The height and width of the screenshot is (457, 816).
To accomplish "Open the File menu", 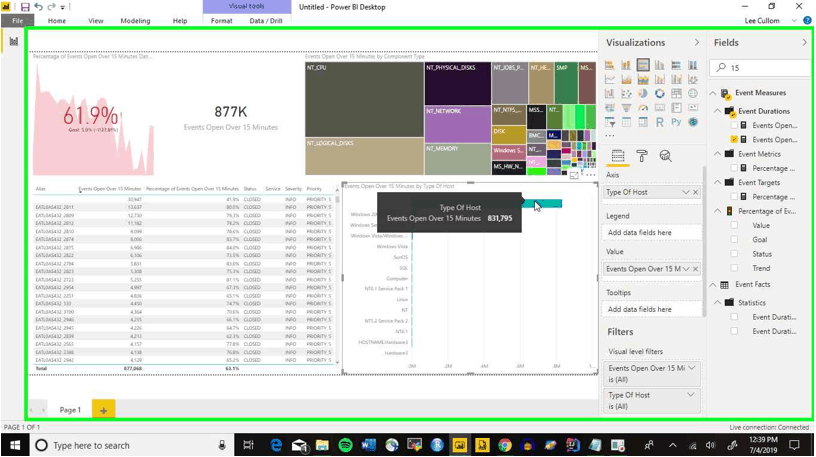I will [x=17, y=21].
